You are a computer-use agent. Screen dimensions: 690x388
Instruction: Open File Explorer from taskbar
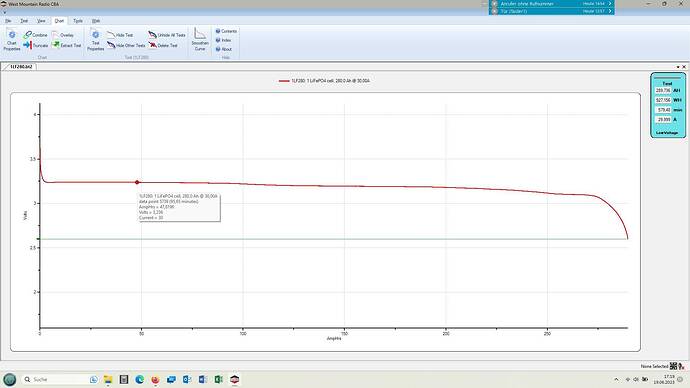pyautogui.click(x=108, y=379)
